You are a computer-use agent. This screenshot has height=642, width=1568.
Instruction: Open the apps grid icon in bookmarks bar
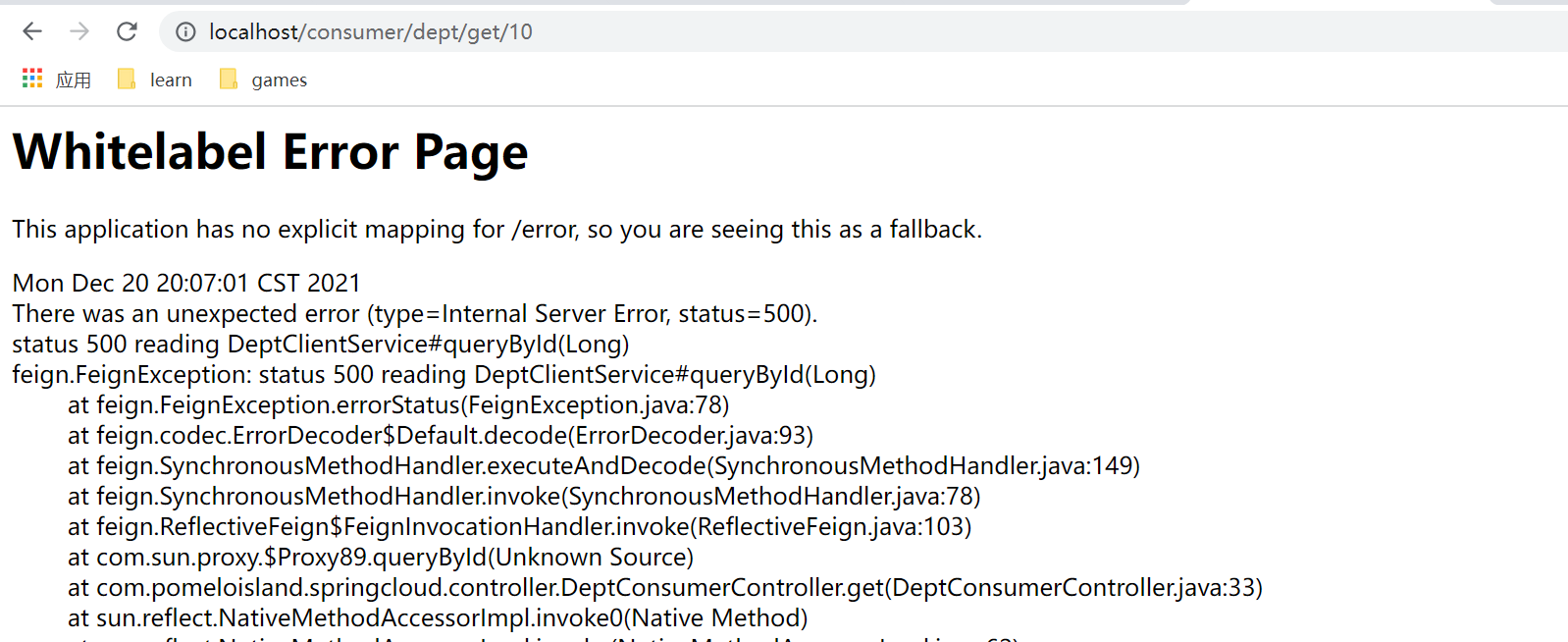click(32, 79)
